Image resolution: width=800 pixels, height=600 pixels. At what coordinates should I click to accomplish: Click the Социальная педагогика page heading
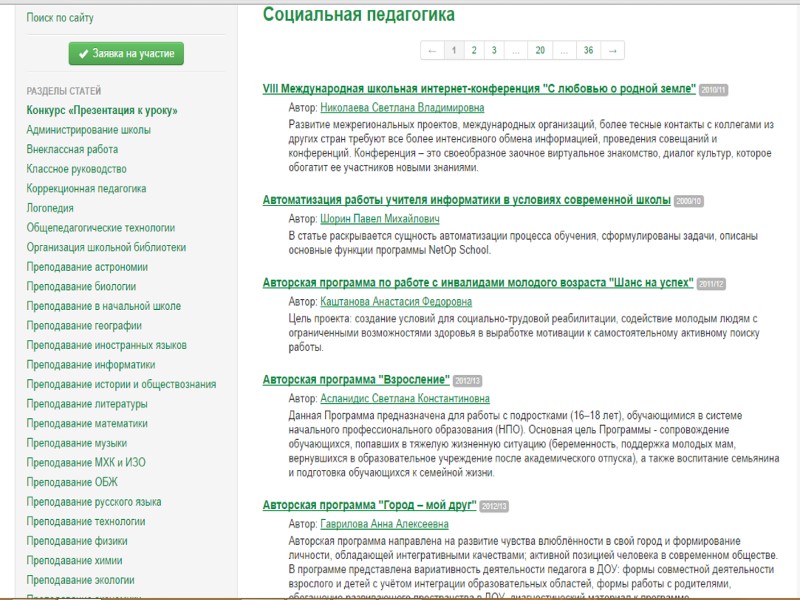(x=359, y=14)
